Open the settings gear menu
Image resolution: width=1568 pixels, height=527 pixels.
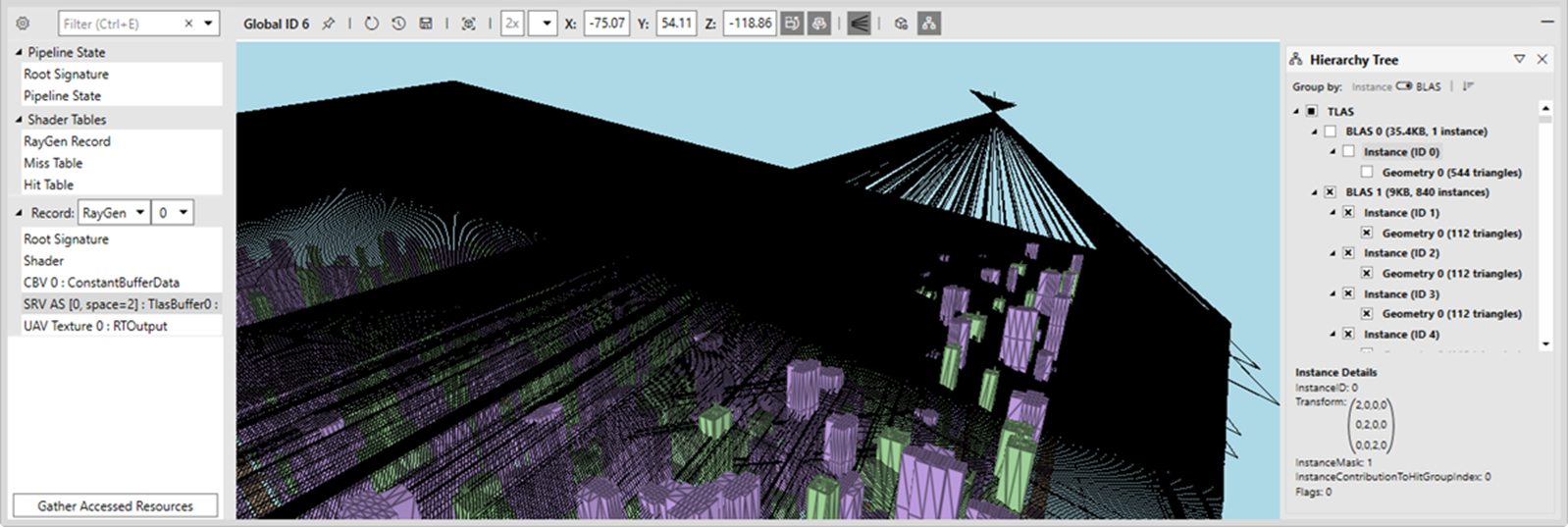23,24
